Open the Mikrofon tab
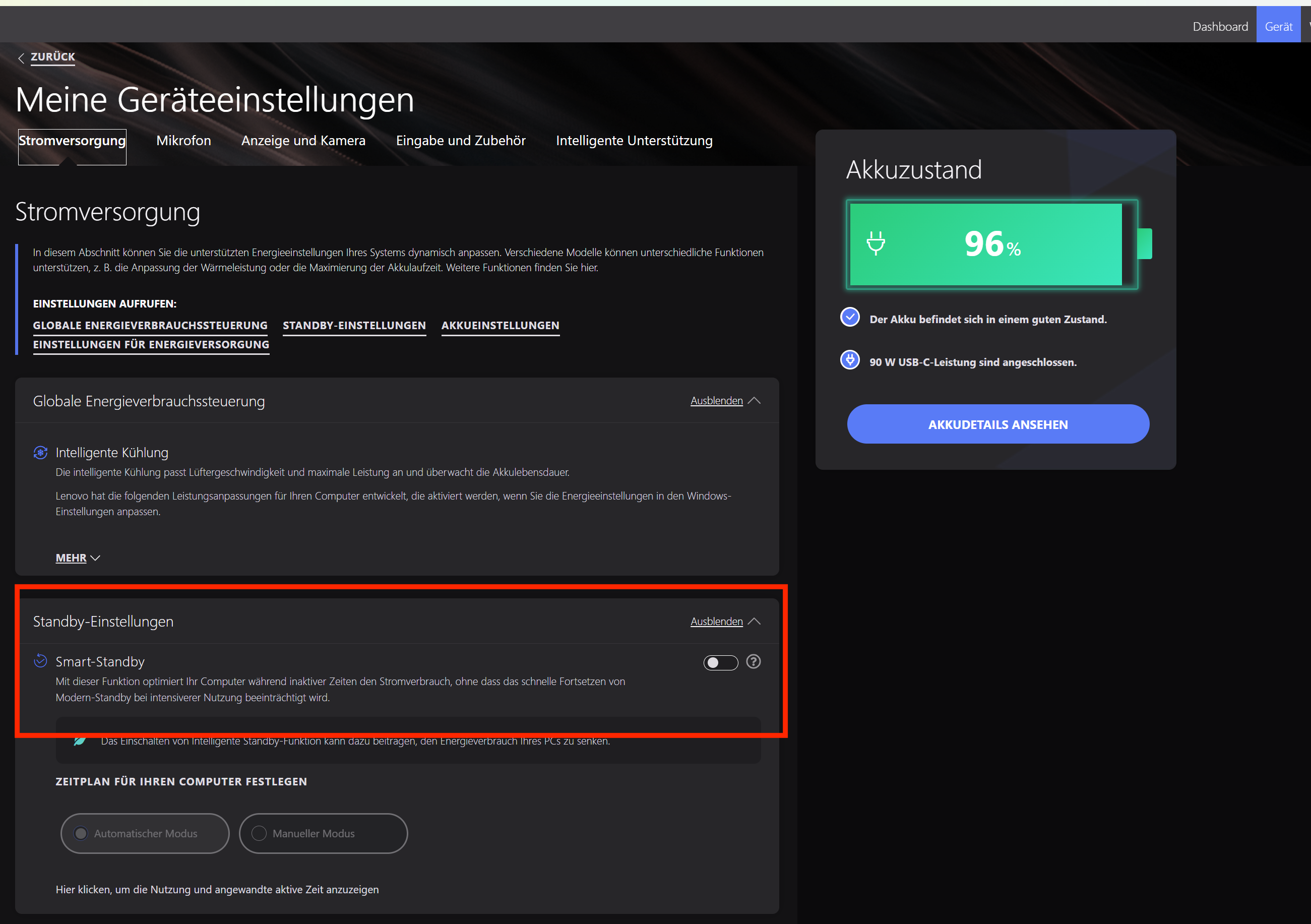Viewport: 1311px width, 924px height. coord(183,141)
